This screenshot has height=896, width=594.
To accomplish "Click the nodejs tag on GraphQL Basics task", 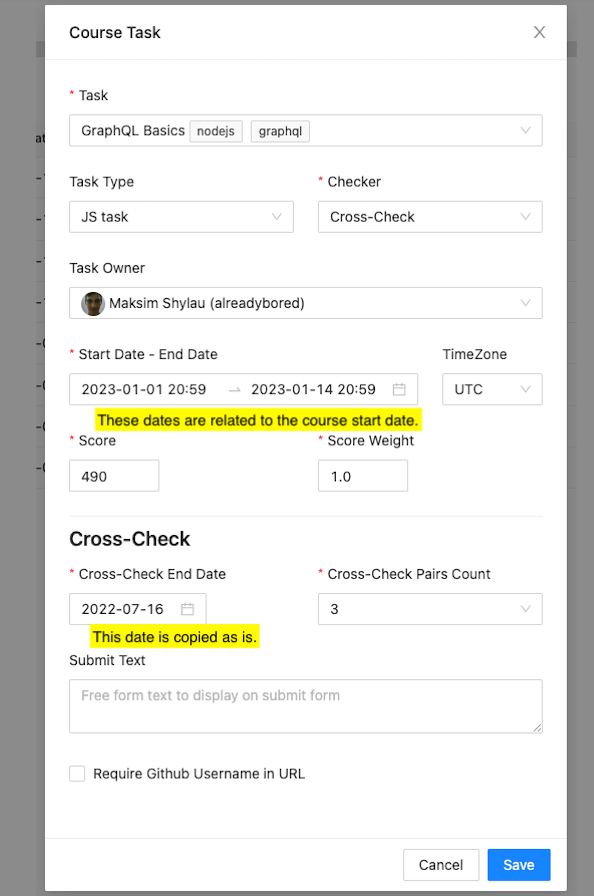I will [215, 130].
